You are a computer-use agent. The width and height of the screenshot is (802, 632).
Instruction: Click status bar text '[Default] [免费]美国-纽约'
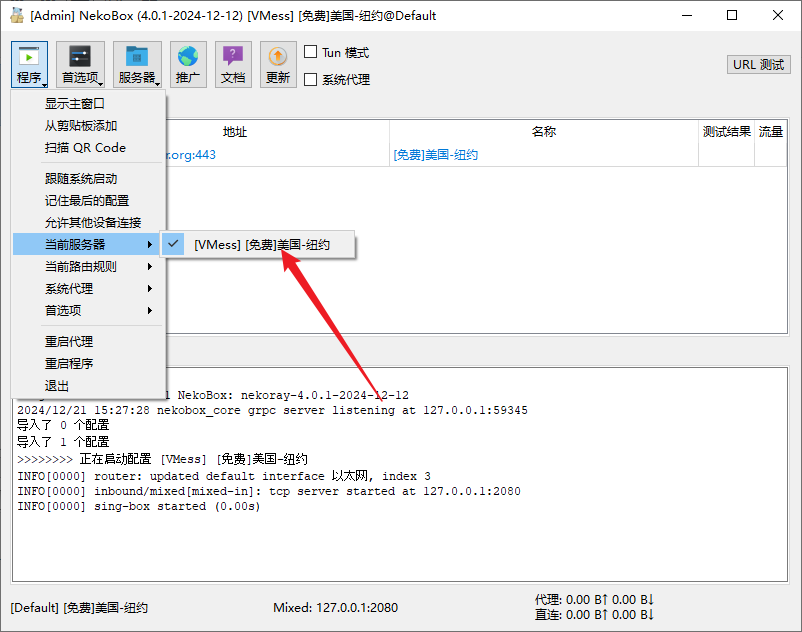tap(79, 607)
